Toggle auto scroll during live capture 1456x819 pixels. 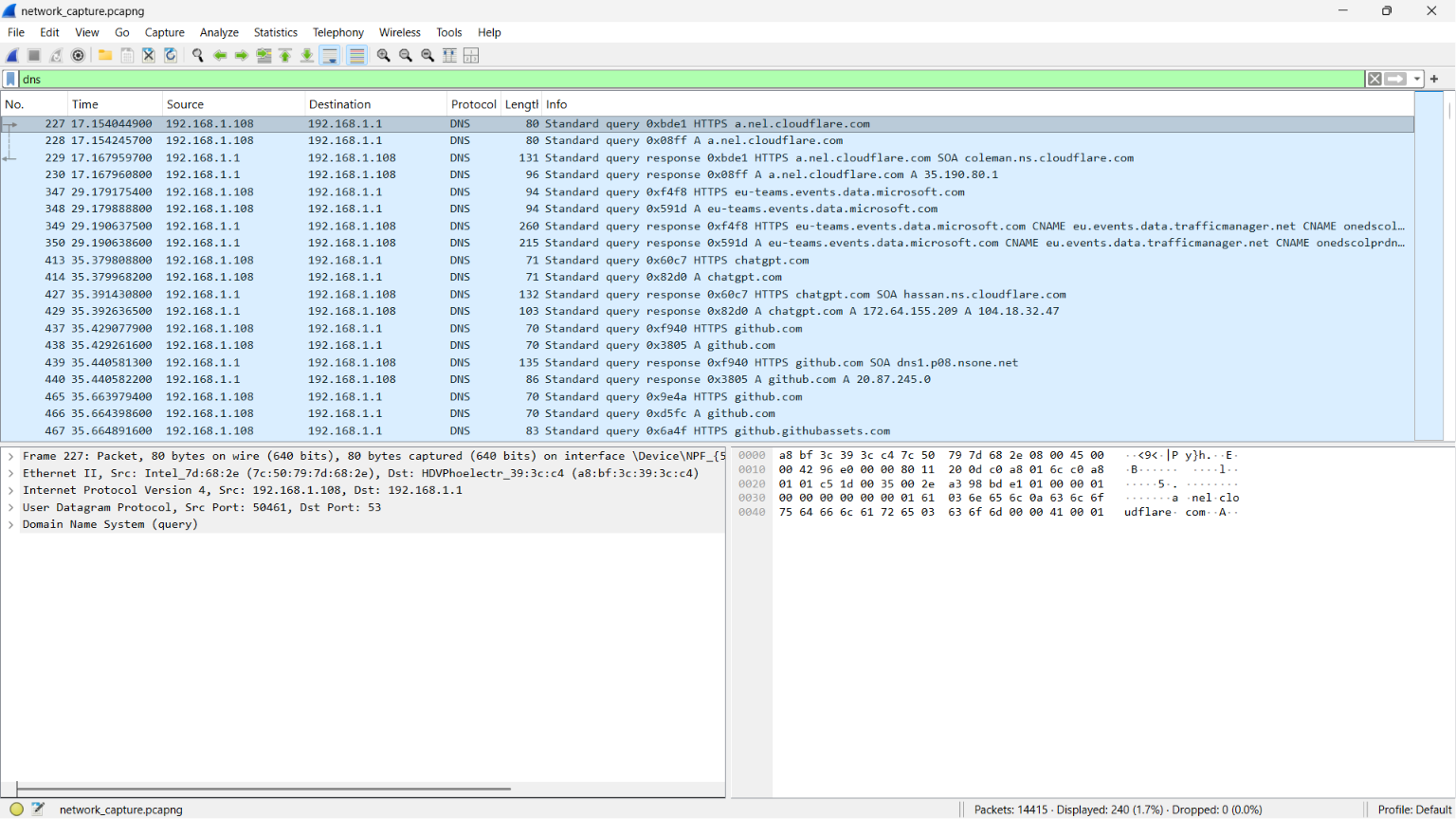[x=330, y=55]
